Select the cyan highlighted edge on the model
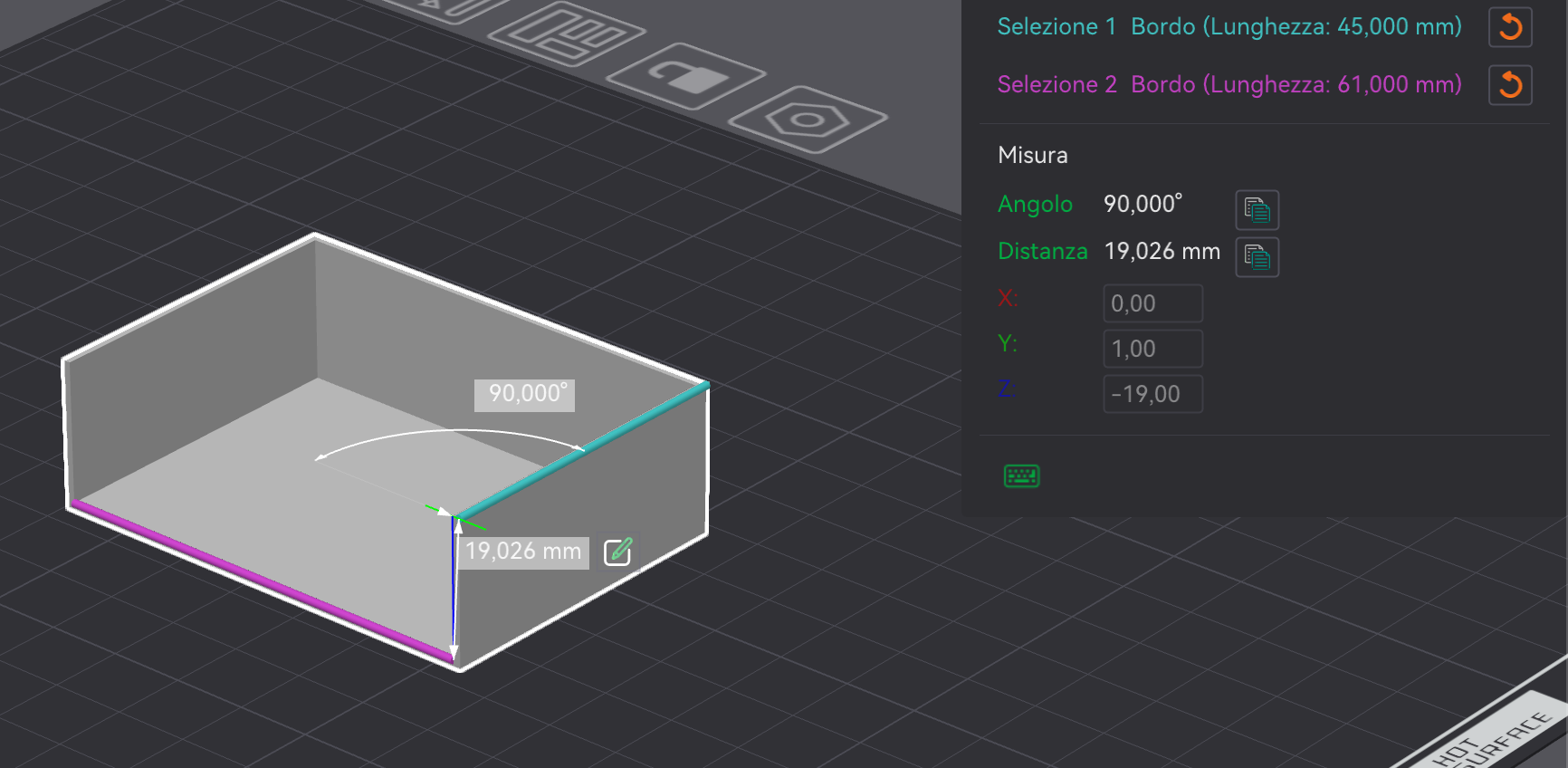This screenshot has height=768, width=1568. 582,452
